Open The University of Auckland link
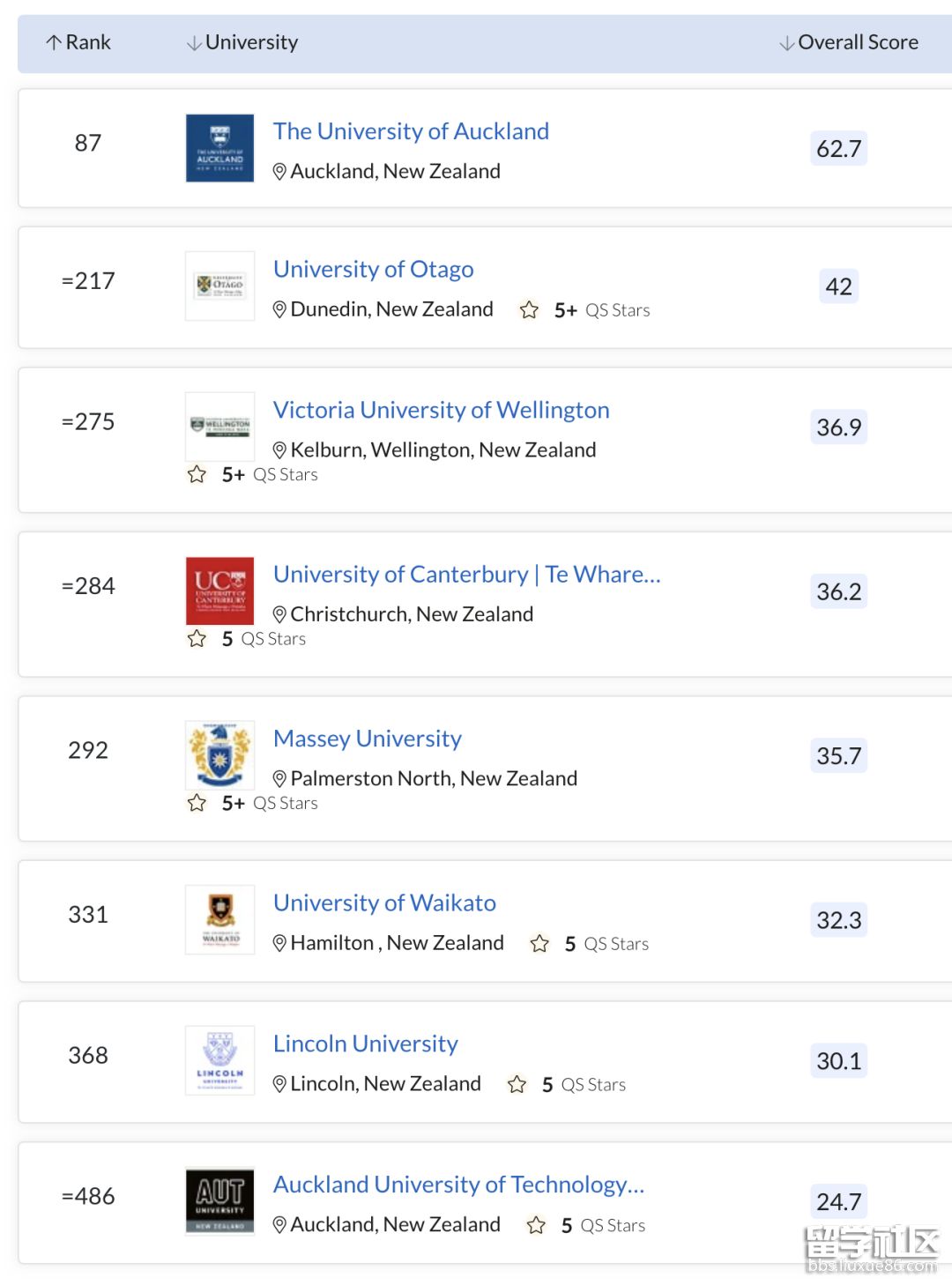This screenshot has height=1285, width=952. (411, 131)
